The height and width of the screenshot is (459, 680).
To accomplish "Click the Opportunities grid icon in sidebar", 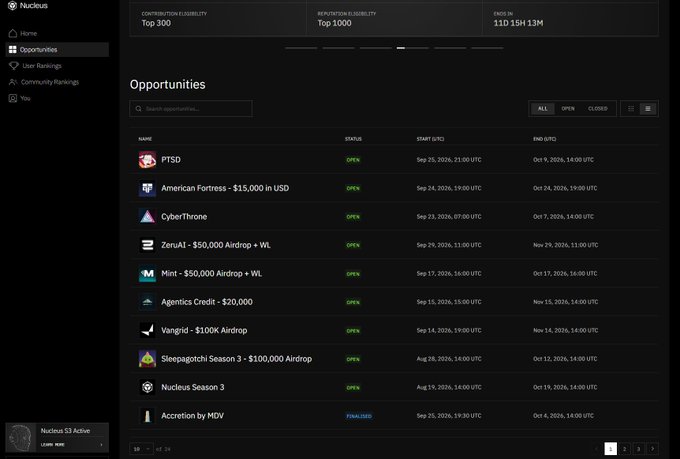I will 13,49.
